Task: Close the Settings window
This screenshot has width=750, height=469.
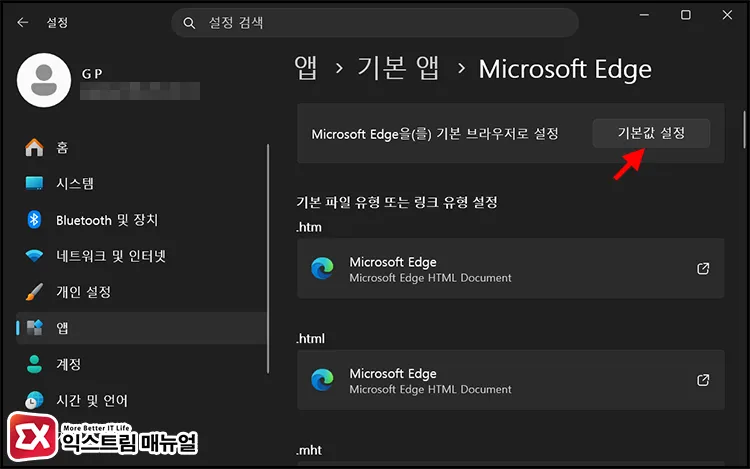Action: (x=727, y=15)
